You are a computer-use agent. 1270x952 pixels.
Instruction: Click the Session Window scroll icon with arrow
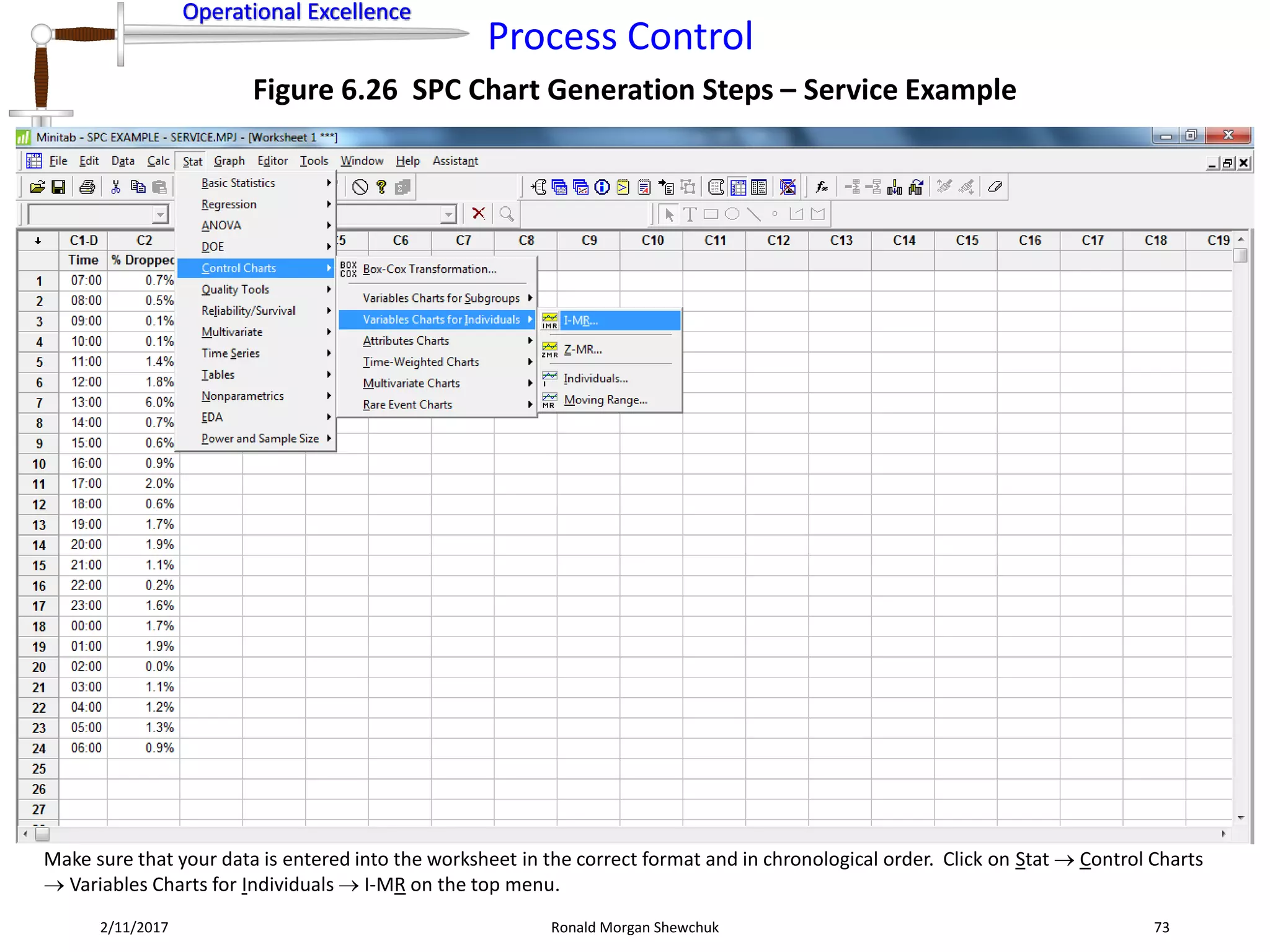coord(539,187)
